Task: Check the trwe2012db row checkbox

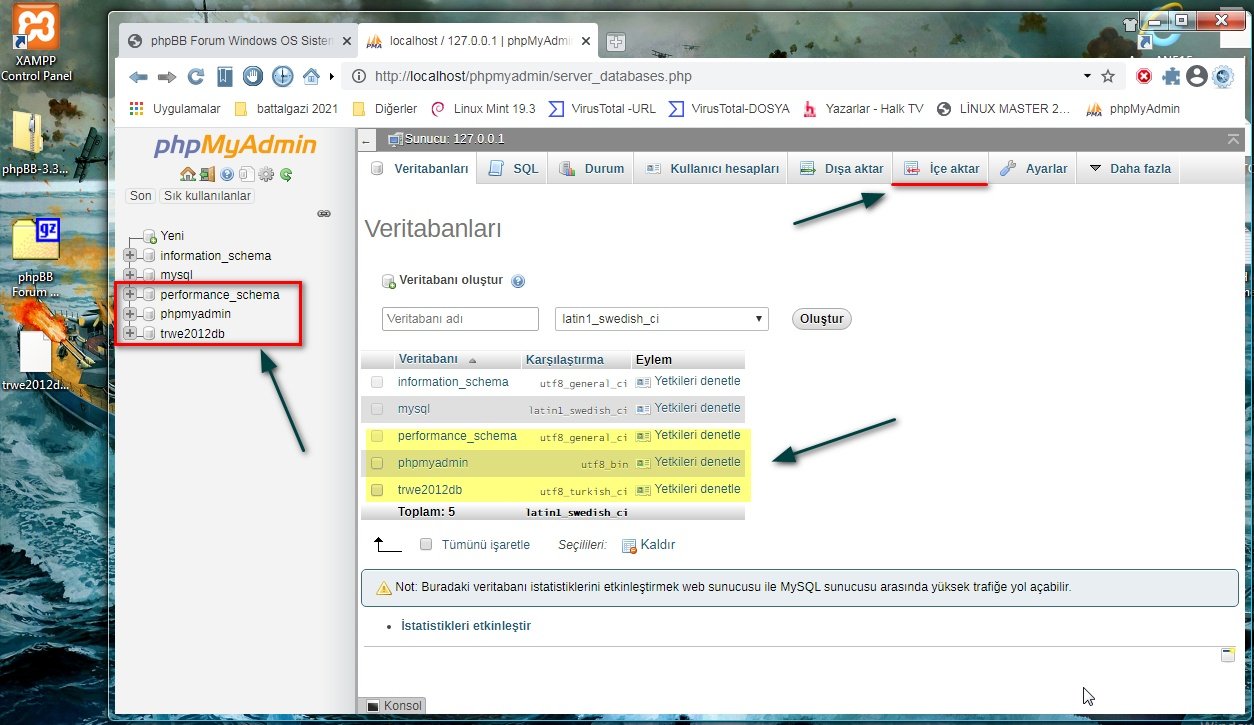Action: tap(377, 490)
